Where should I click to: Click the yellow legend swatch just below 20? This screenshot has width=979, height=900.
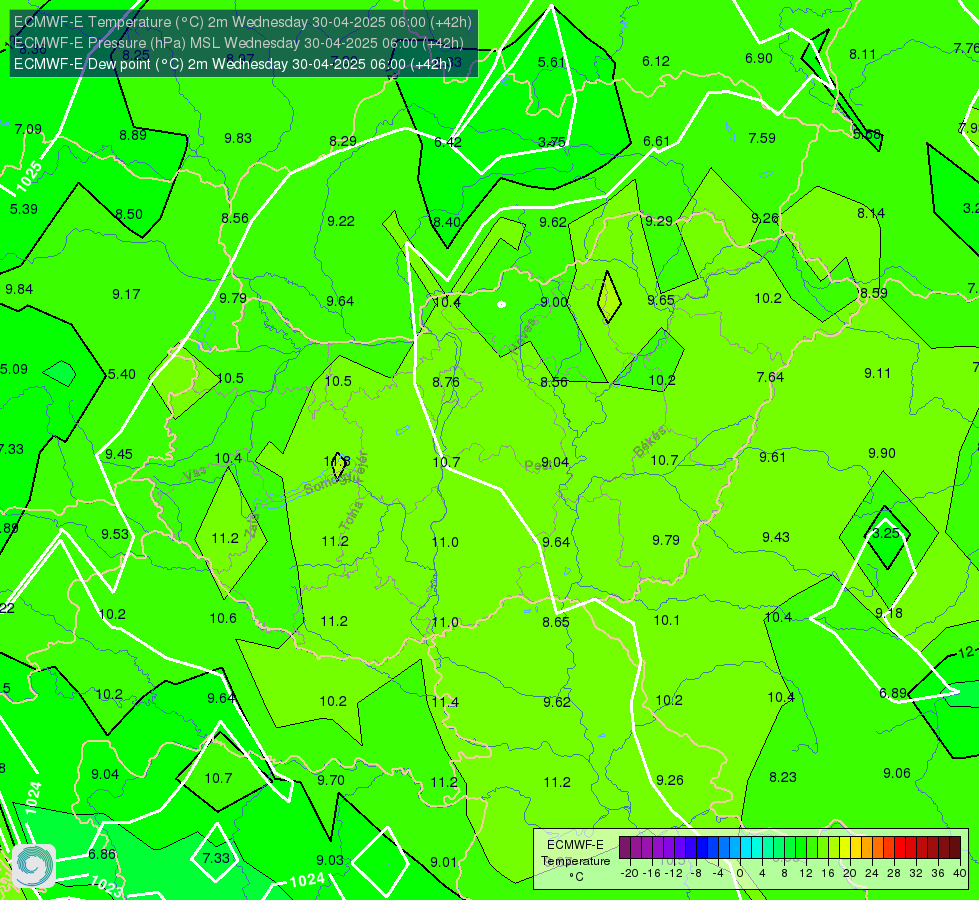point(845,848)
